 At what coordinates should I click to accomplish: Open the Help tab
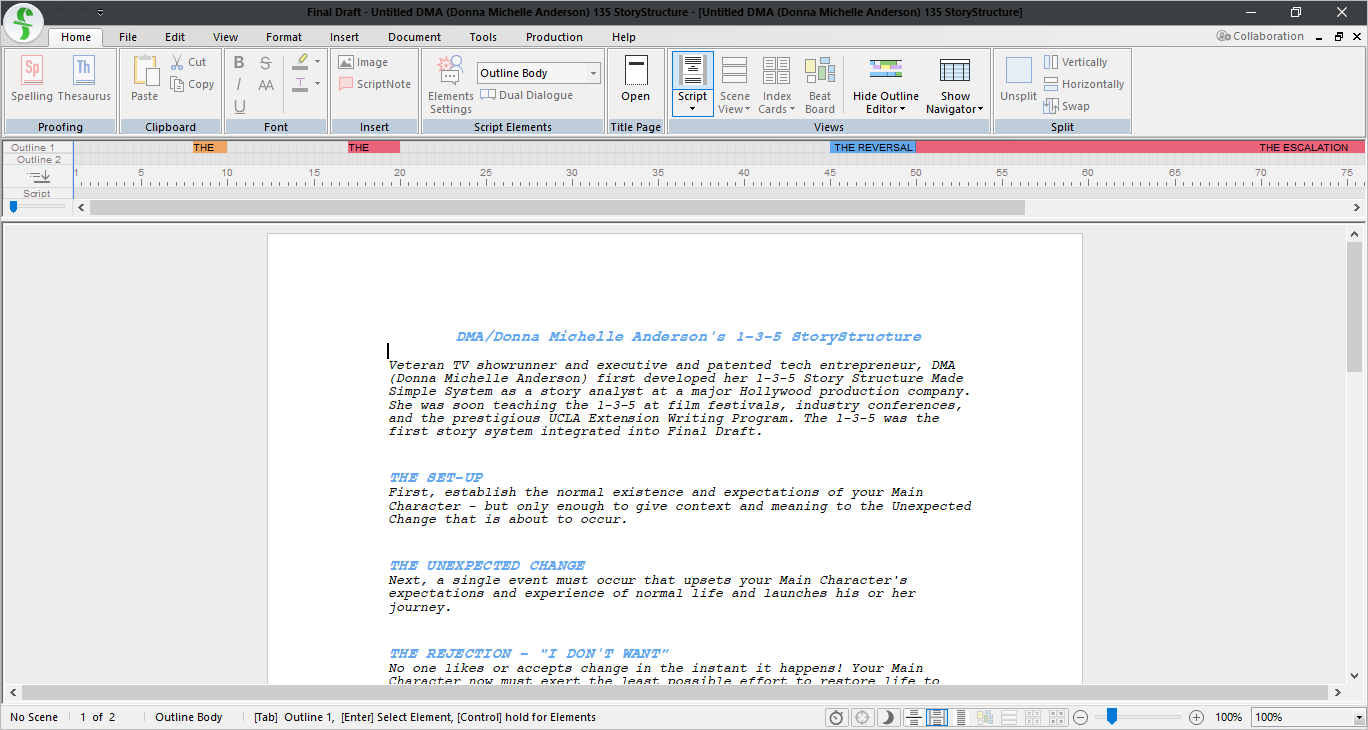click(x=624, y=37)
